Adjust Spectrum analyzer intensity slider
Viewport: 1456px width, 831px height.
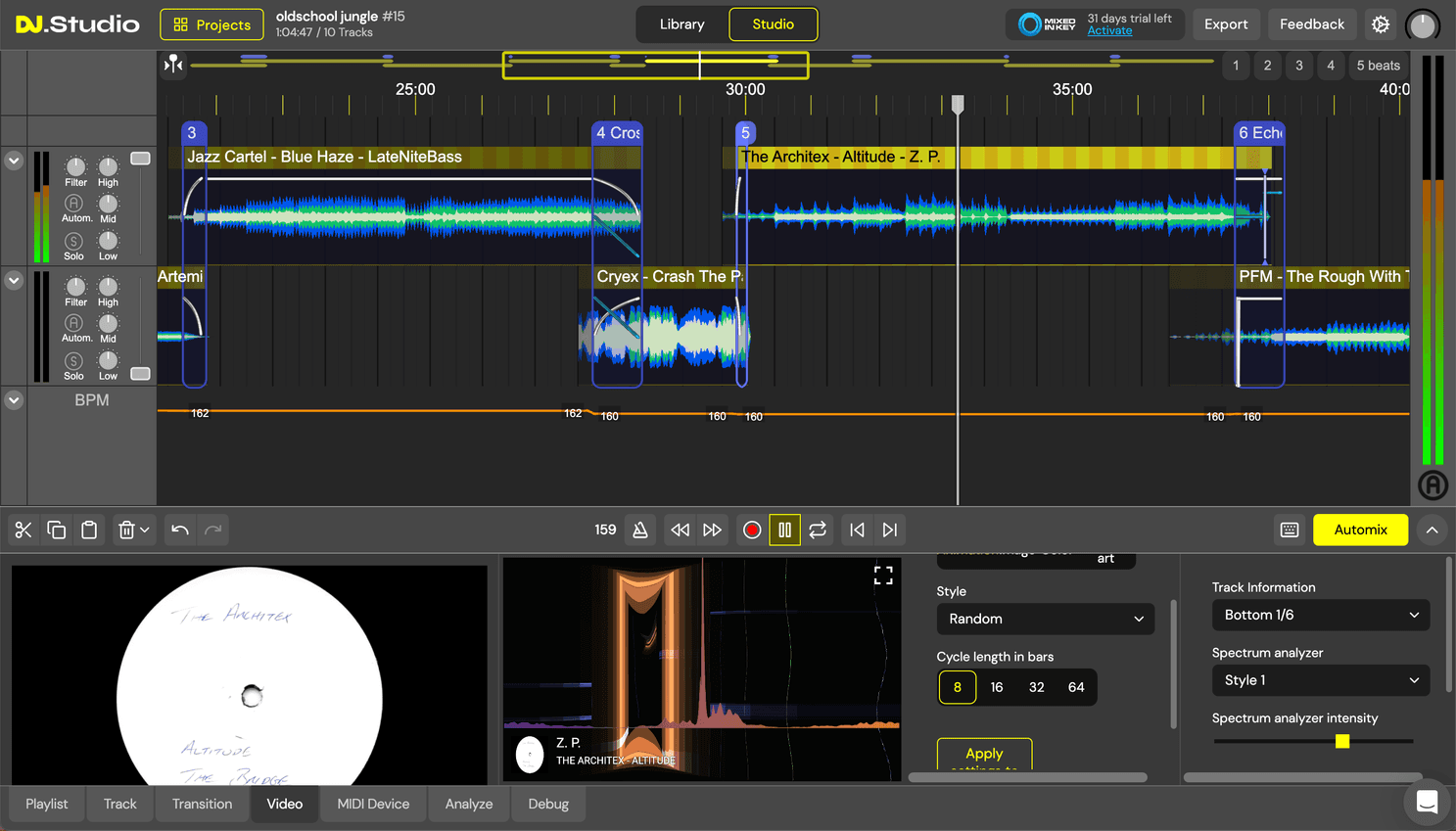(1342, 741)
